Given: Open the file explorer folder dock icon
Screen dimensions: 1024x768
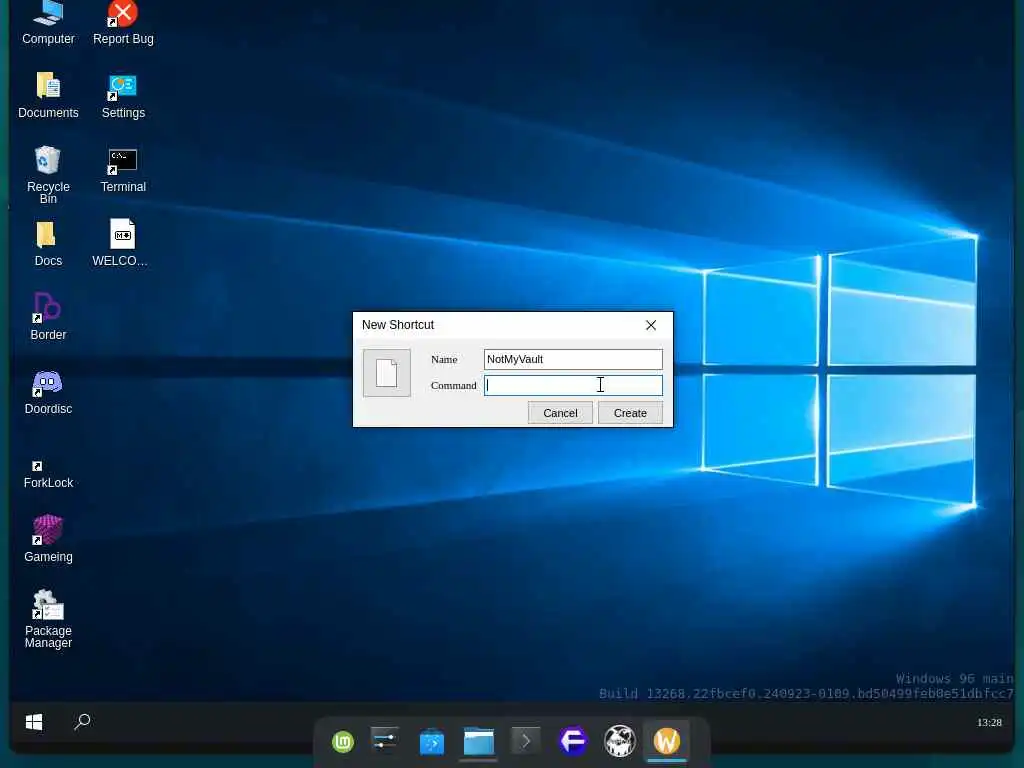Looking at the screenshot, I should tap(479, 741).
